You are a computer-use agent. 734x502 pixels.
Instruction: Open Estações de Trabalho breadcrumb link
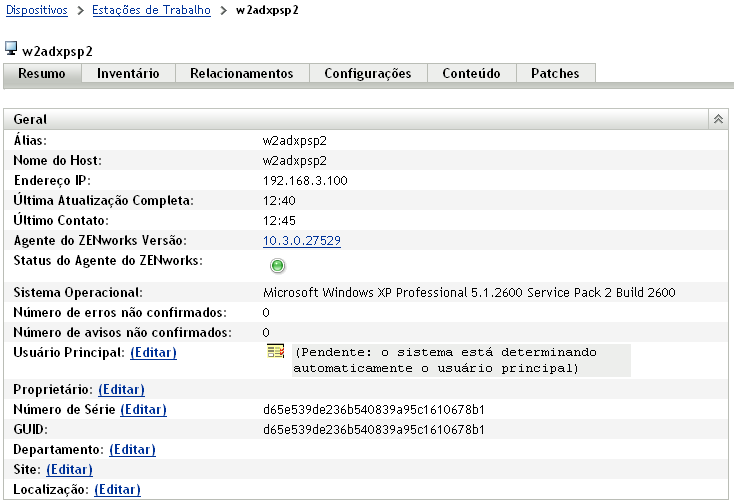[151, 10]
